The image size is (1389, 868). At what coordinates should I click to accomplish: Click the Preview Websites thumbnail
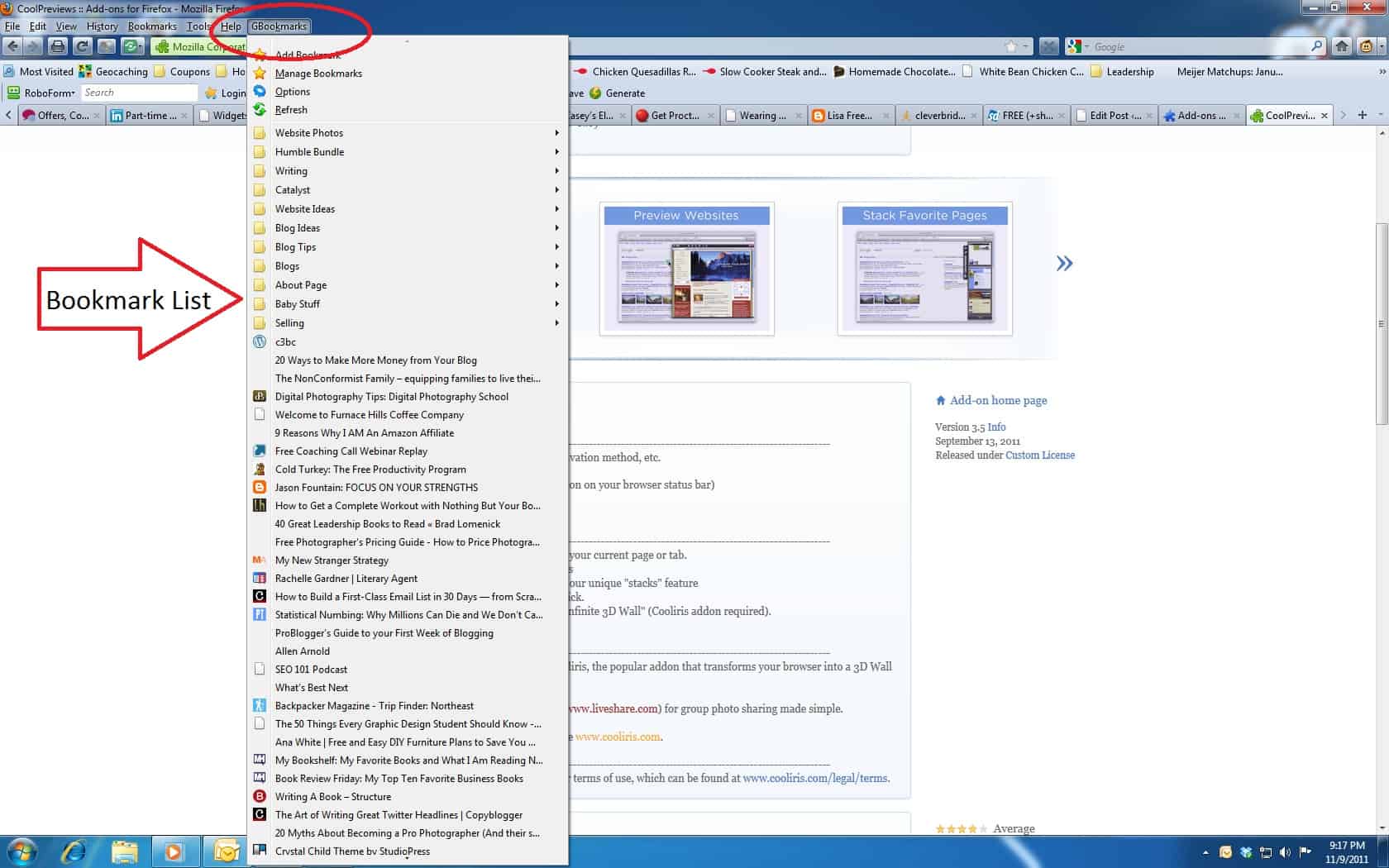tap(686, 268)
